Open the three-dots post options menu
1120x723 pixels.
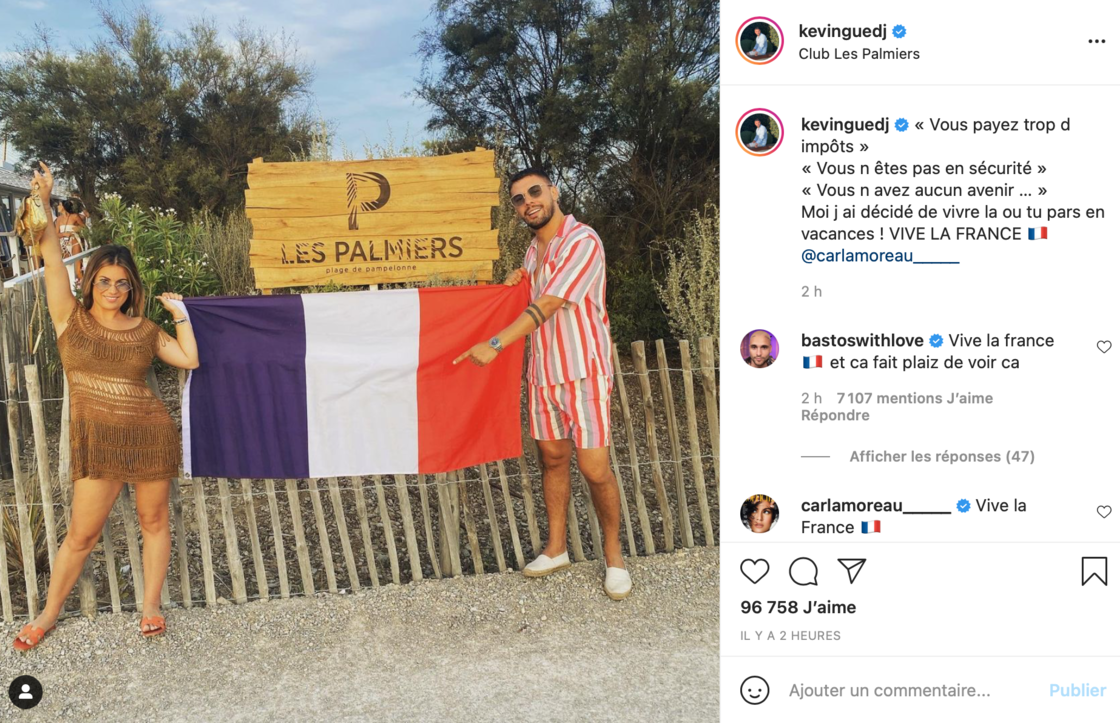[x=1096, y=41]
